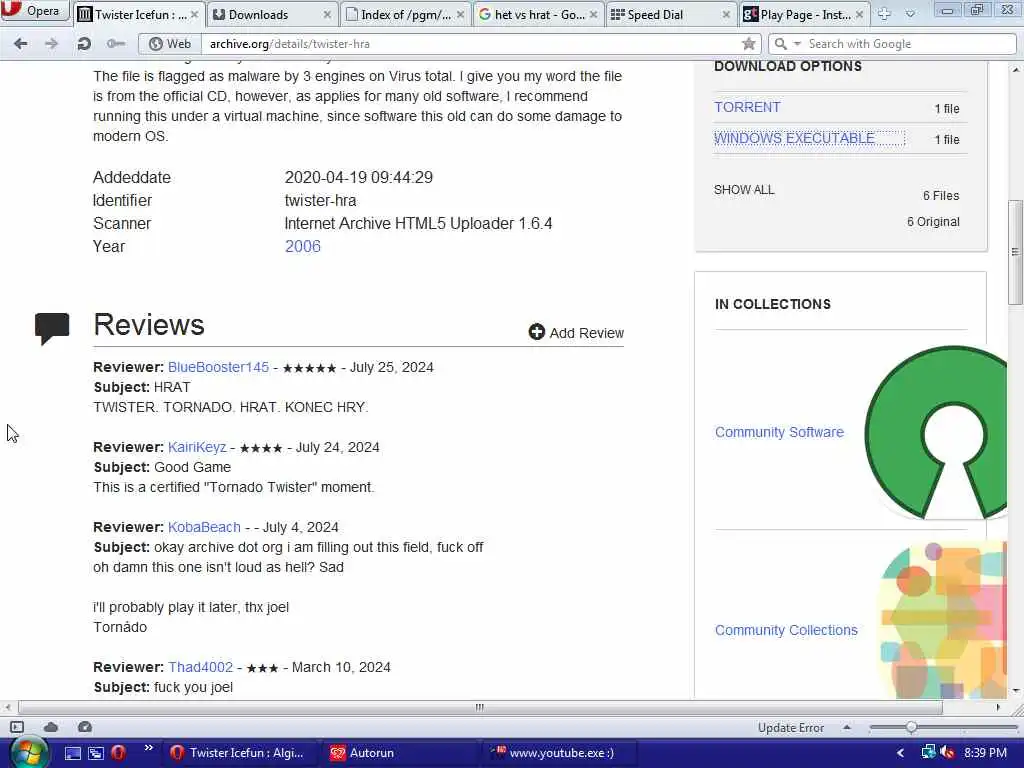Download the TORRENT file
The image size is (1024, 768).
[x=747, y=107]
